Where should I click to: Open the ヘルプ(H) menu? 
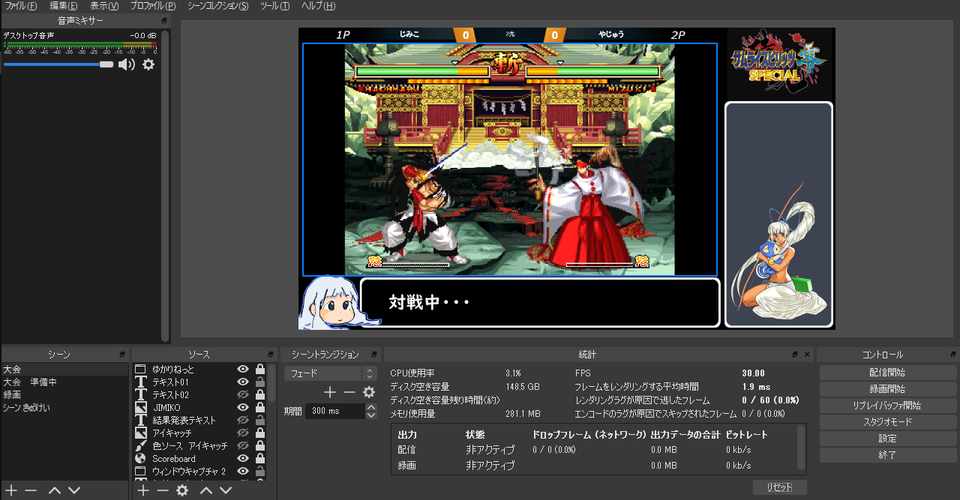pos(318,6)
